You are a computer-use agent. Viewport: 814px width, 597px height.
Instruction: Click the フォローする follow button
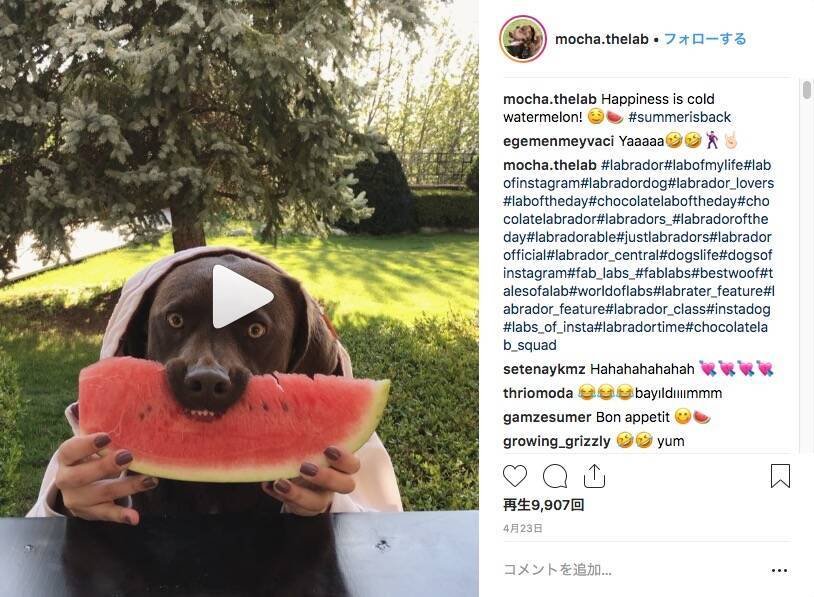(705, 39)
